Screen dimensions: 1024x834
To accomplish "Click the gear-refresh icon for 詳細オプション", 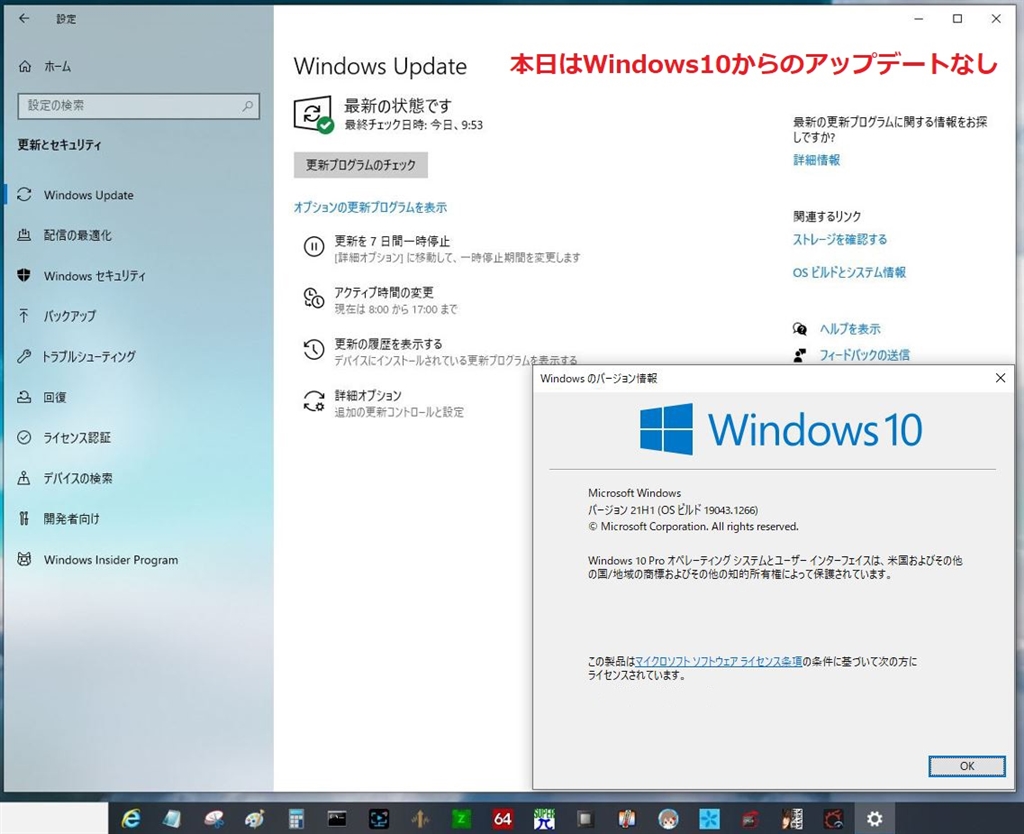I will [x=314, y=401].
